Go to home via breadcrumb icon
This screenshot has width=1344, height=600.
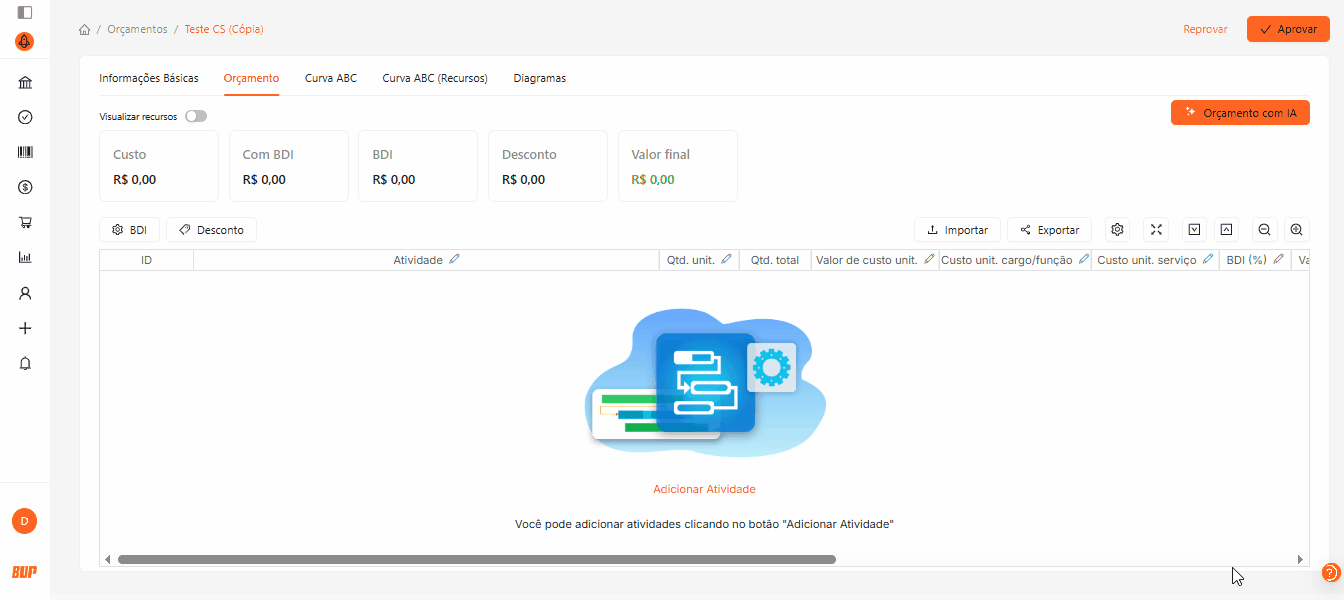pyautogui.click(x=85, y=30)
